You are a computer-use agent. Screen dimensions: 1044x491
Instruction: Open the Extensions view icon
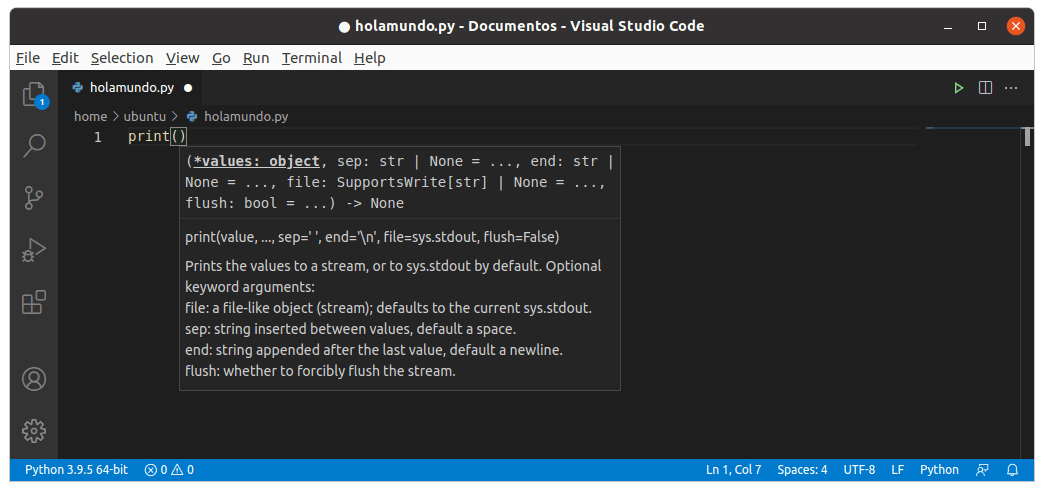click(34, 301)
